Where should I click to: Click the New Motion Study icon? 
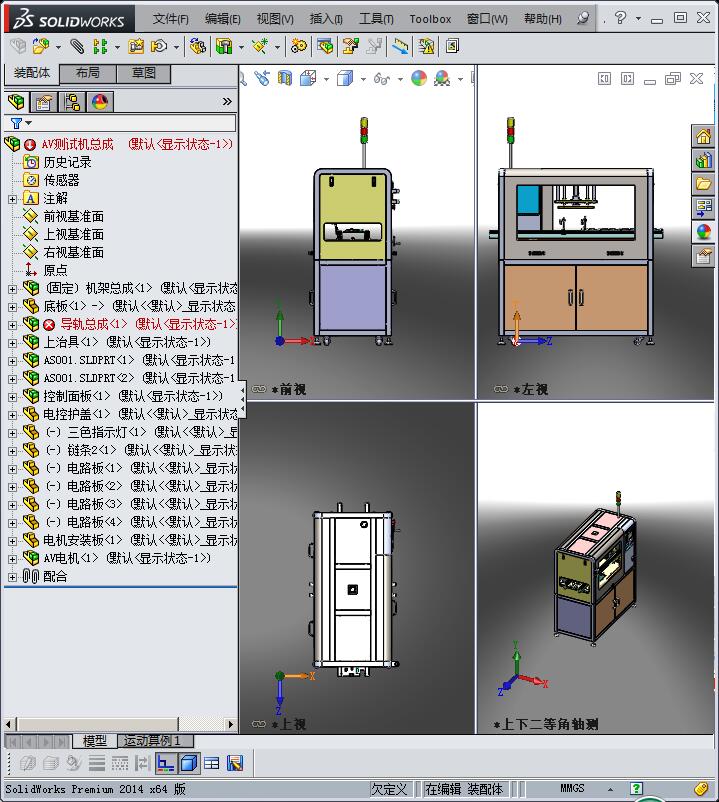point(299,47)
